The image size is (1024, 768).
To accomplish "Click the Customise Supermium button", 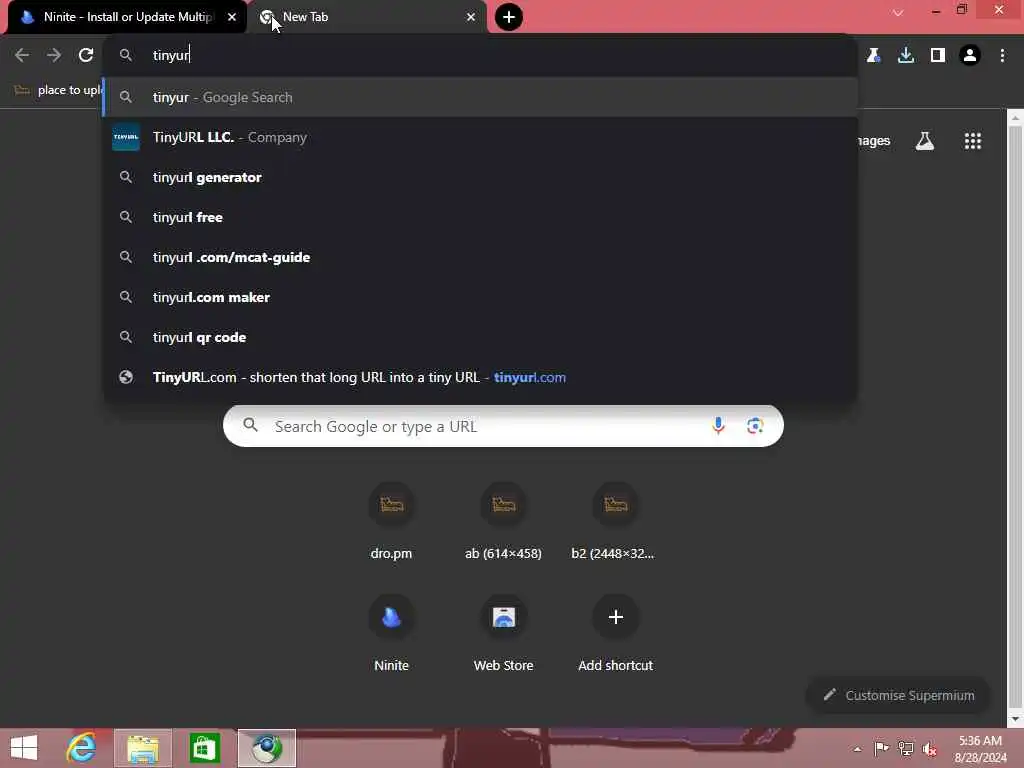I will 899,696.
